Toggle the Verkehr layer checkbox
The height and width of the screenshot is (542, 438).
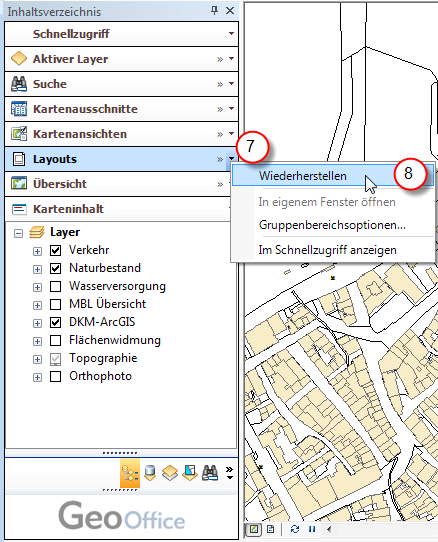(x=56, y=250)
